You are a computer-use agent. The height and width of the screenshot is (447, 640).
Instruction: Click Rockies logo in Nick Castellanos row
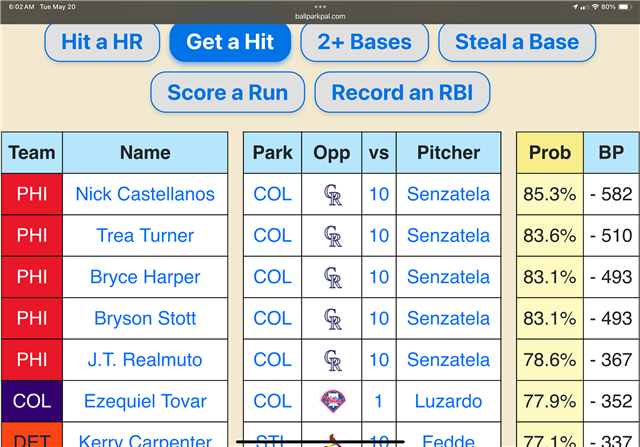[x=332, y=195]
